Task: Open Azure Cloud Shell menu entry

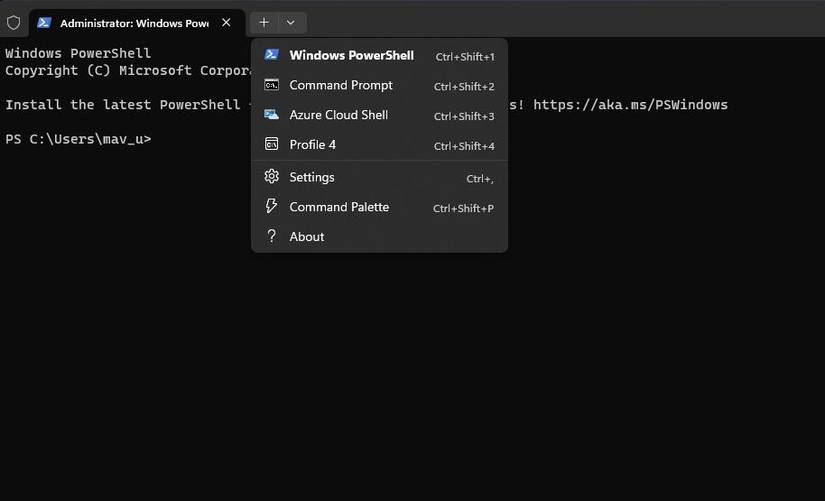Action: (x=338, y=115)
